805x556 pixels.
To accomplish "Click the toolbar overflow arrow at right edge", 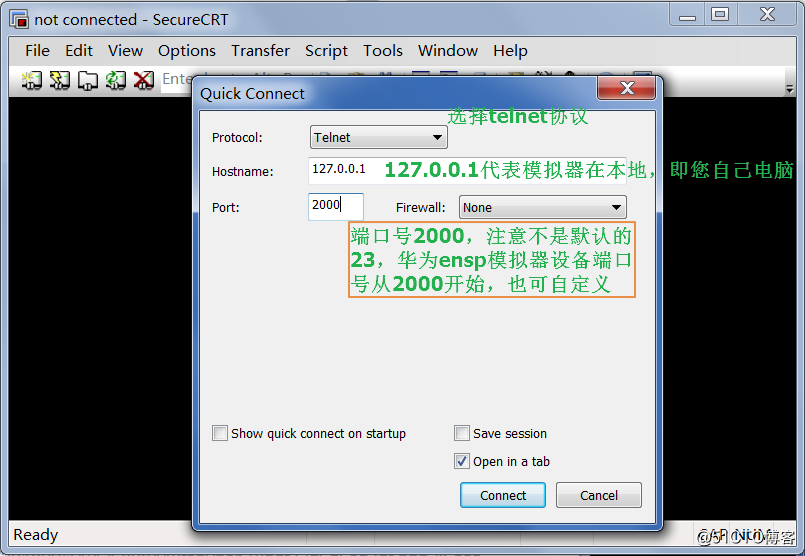I will point(790,89).
